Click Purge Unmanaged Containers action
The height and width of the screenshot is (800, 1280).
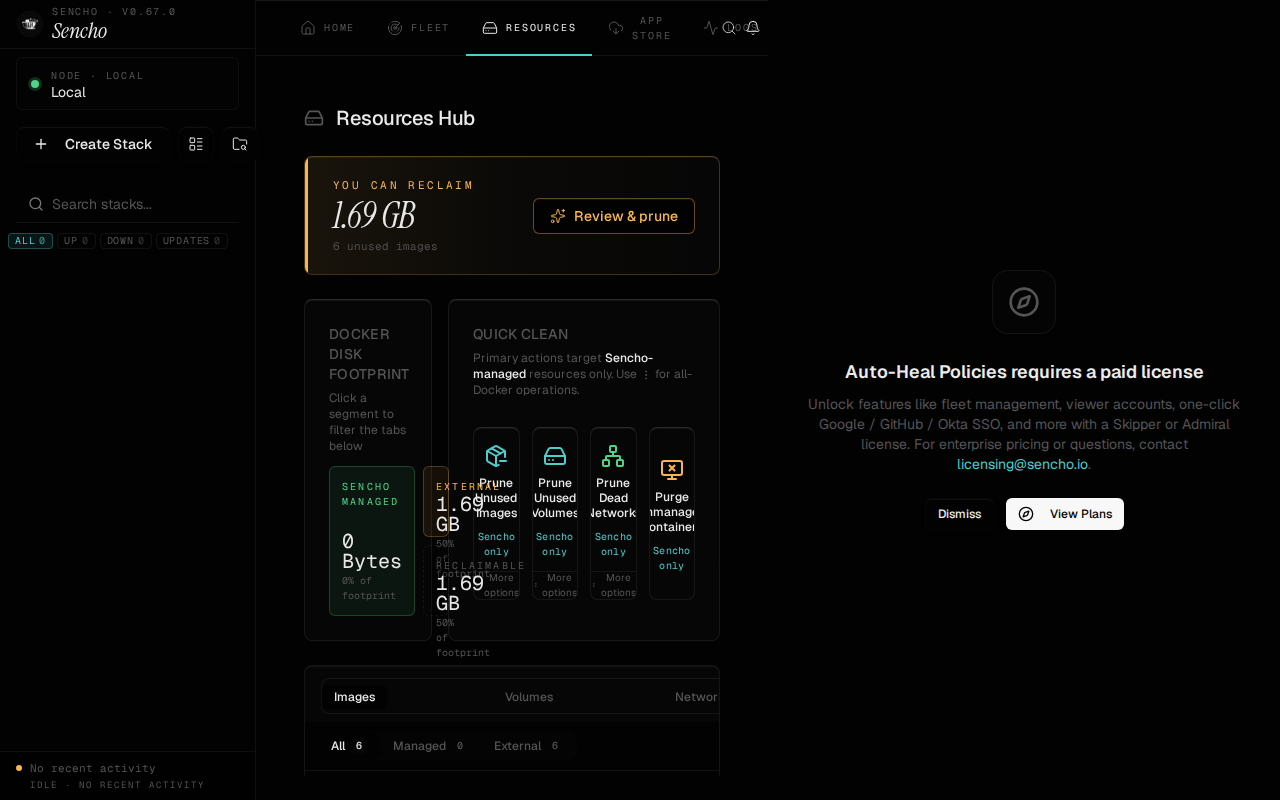(x=672, y=513)
